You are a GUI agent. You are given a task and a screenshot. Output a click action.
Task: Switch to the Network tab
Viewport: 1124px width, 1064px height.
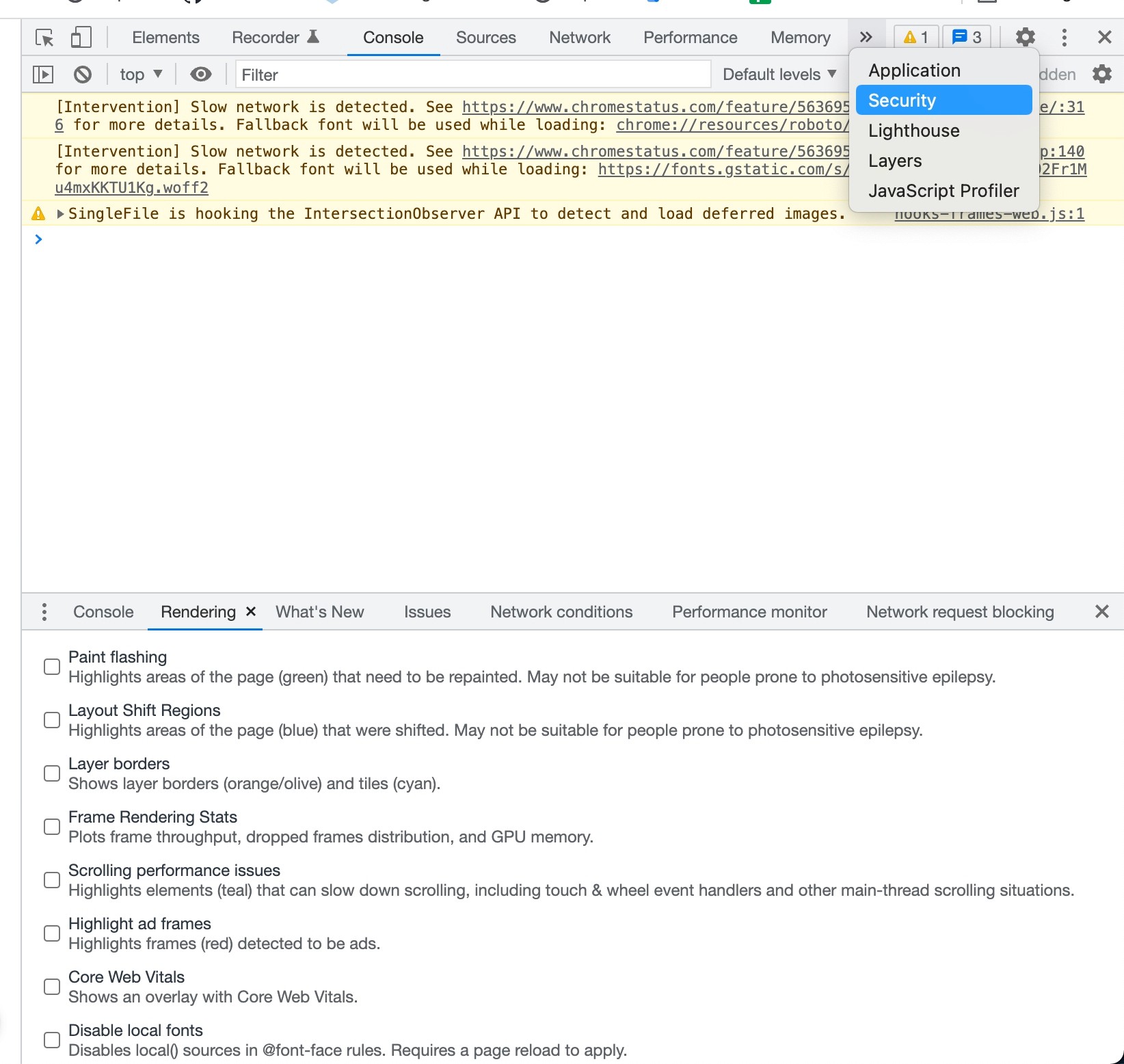pyautogui.click(x=580, y=38)
